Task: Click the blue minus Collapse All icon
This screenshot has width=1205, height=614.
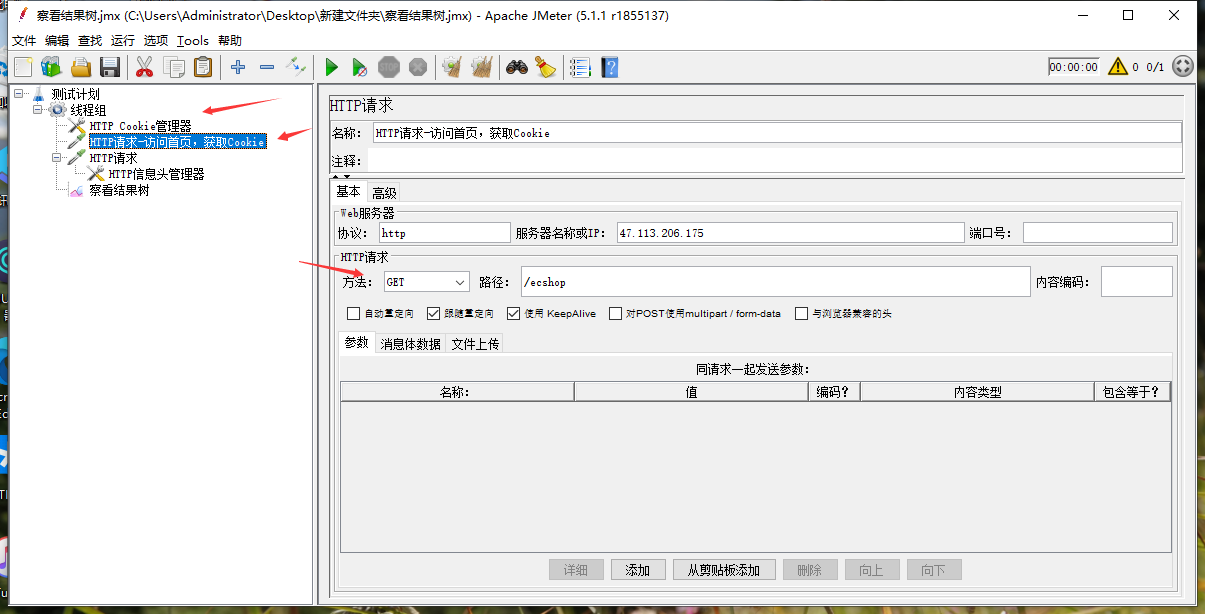Action: click(x=267, y=67)
